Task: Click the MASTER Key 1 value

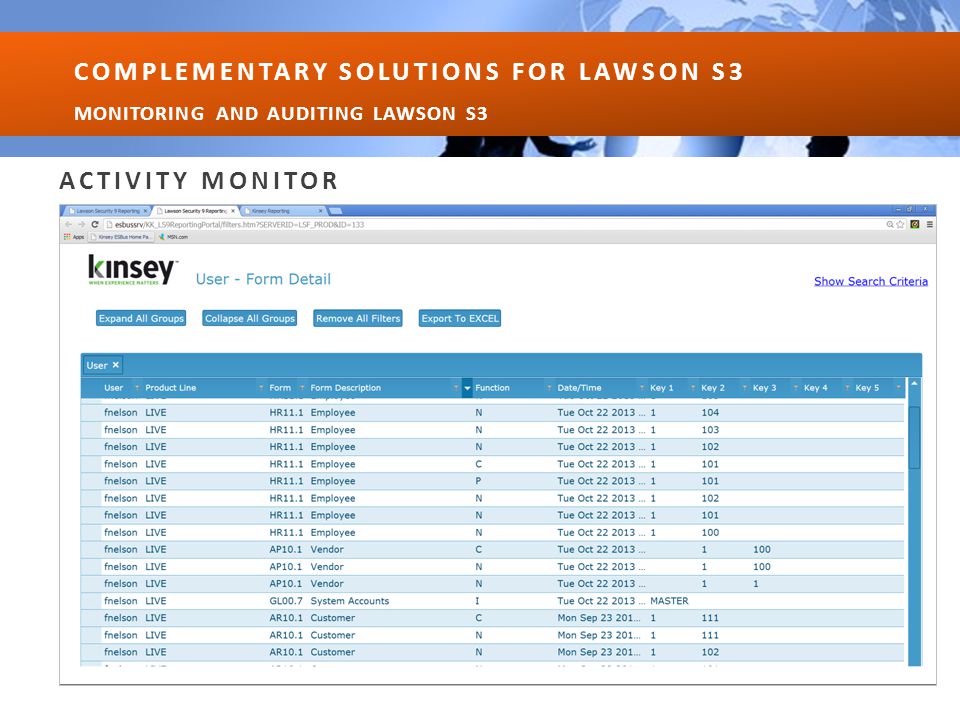Action: [x=669, y=601]
